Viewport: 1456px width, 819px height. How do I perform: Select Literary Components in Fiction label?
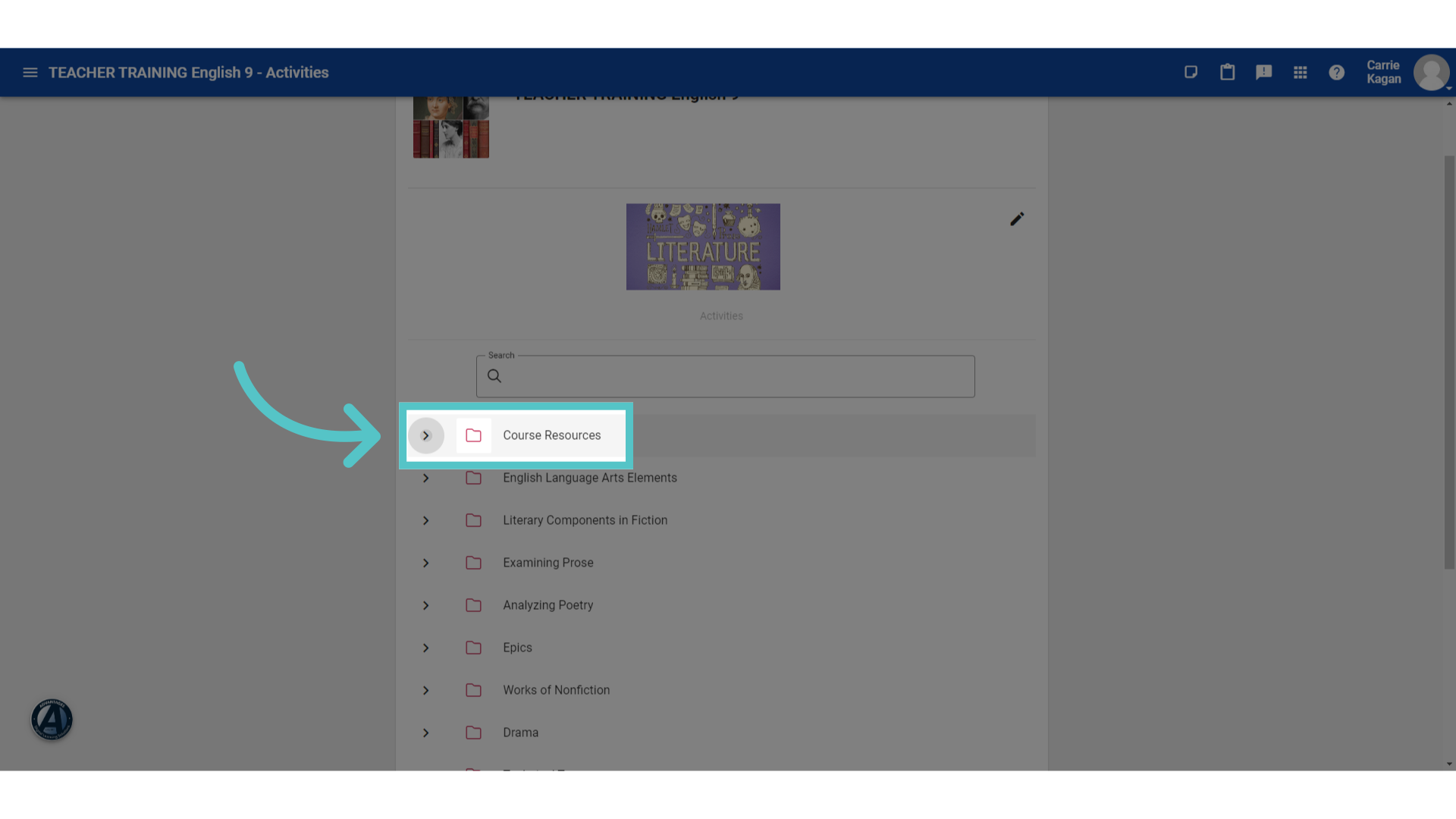(585, 520)
